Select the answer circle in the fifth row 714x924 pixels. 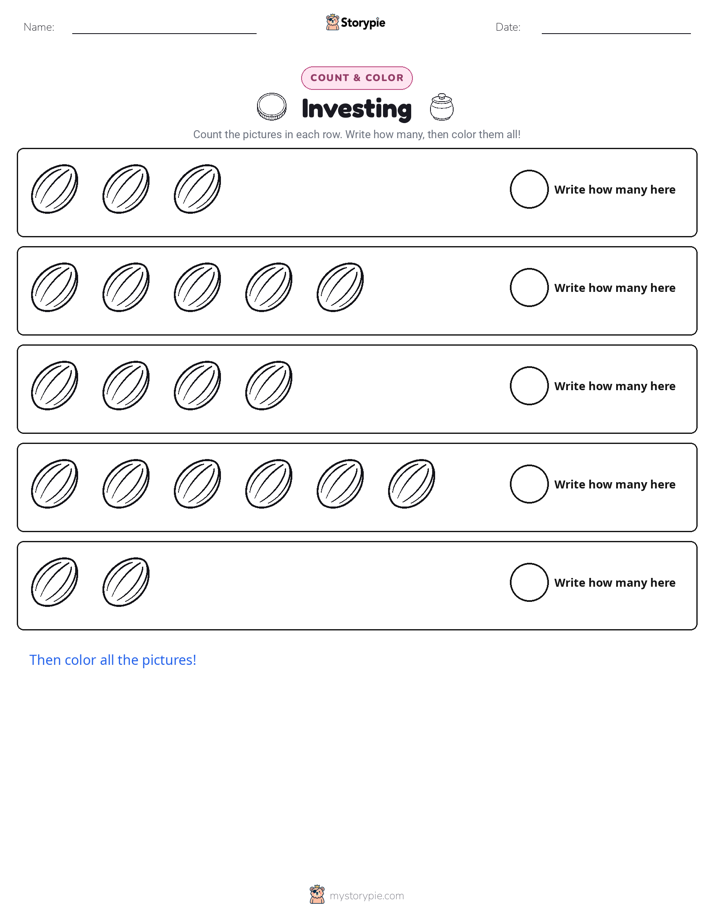(x=529, y=583)
